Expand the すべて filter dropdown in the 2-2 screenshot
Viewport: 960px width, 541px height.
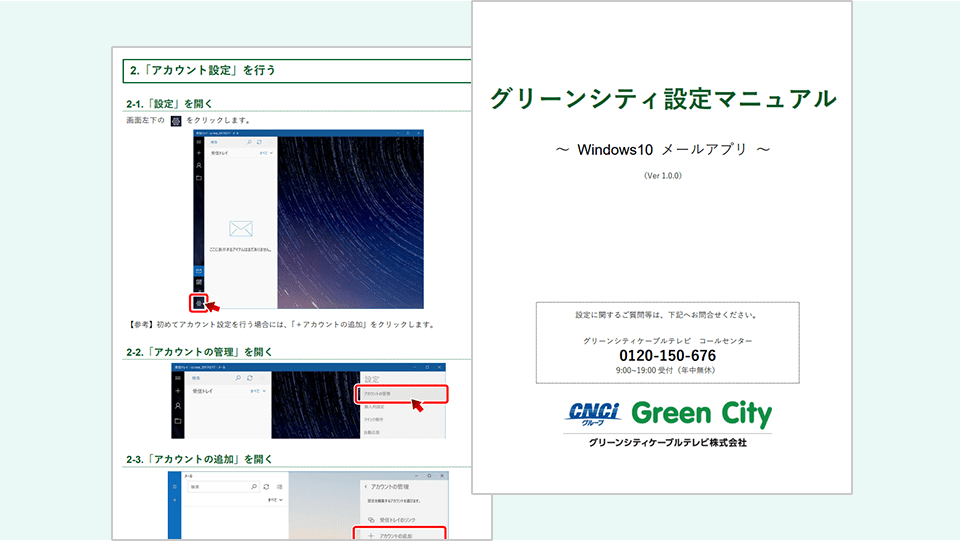tap(258, 391)
